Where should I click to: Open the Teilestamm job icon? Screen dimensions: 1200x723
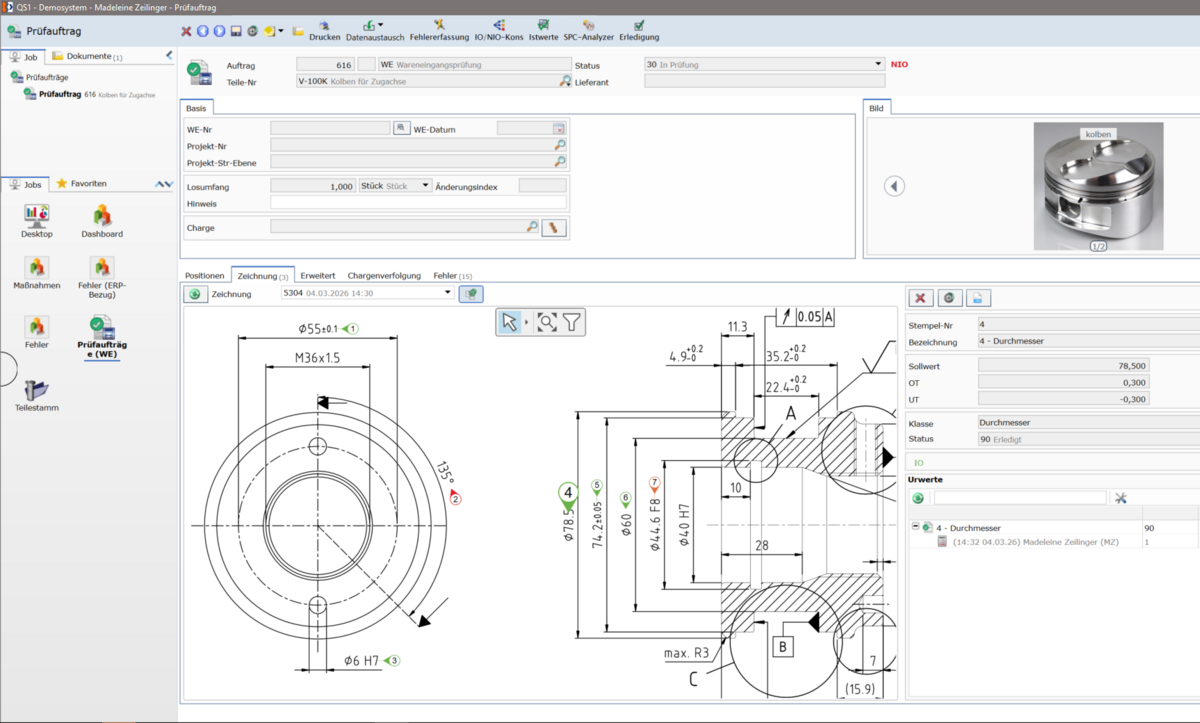37,396
